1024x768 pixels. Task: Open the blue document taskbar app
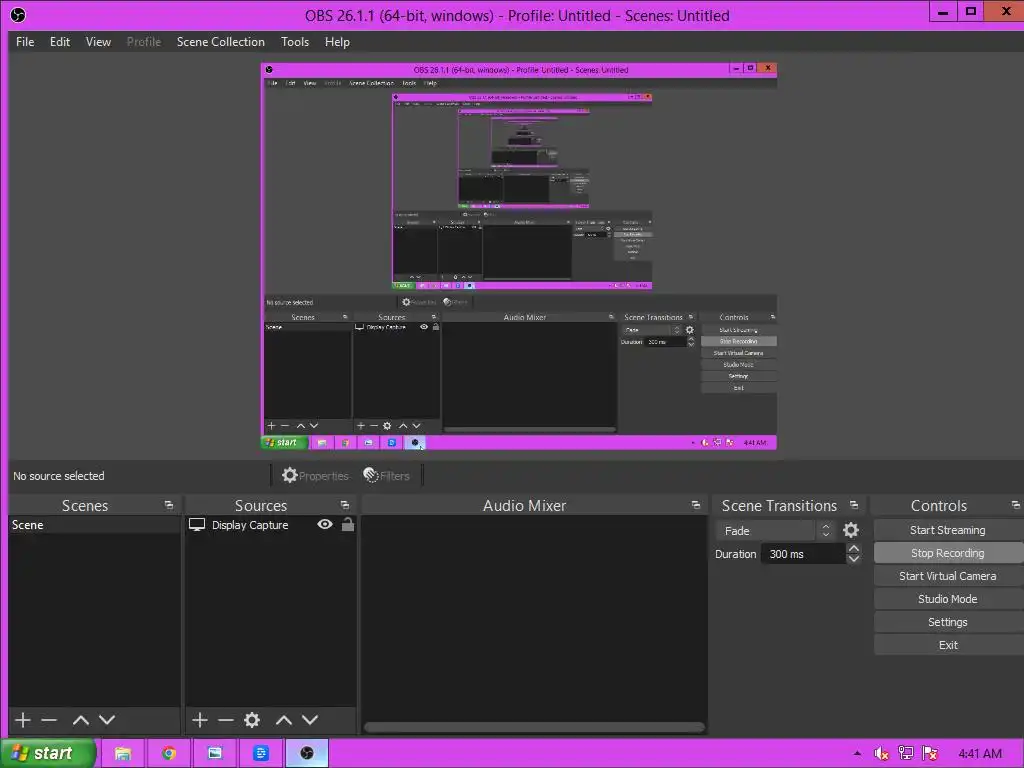(x=261, y=754)
